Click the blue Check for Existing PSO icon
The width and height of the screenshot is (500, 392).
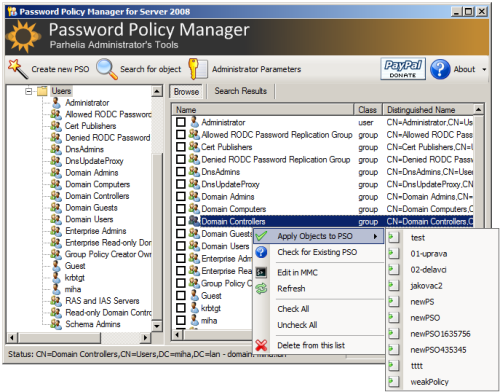click(261, 252)
